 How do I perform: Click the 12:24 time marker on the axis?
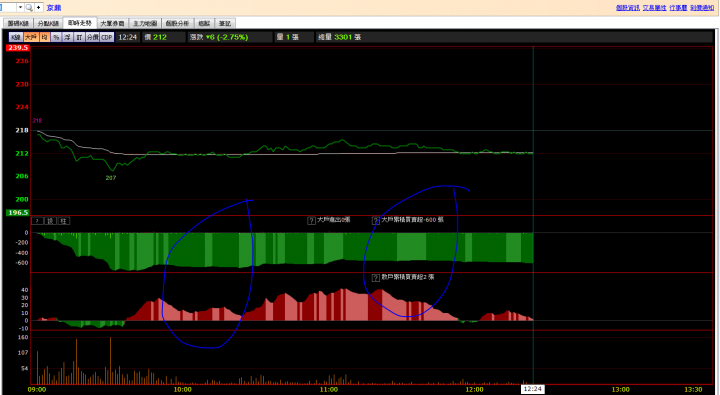point(533,389)
